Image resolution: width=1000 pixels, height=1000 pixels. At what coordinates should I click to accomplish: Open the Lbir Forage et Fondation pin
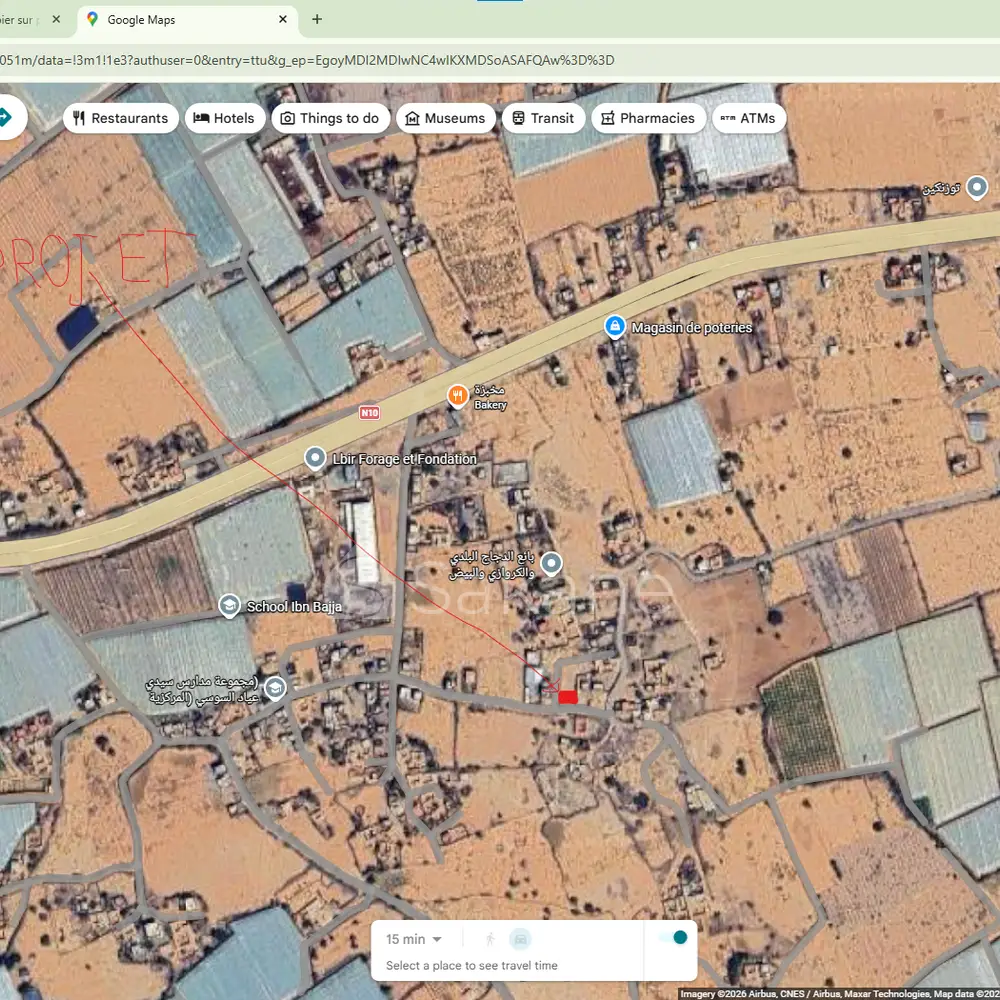[316, 459]
